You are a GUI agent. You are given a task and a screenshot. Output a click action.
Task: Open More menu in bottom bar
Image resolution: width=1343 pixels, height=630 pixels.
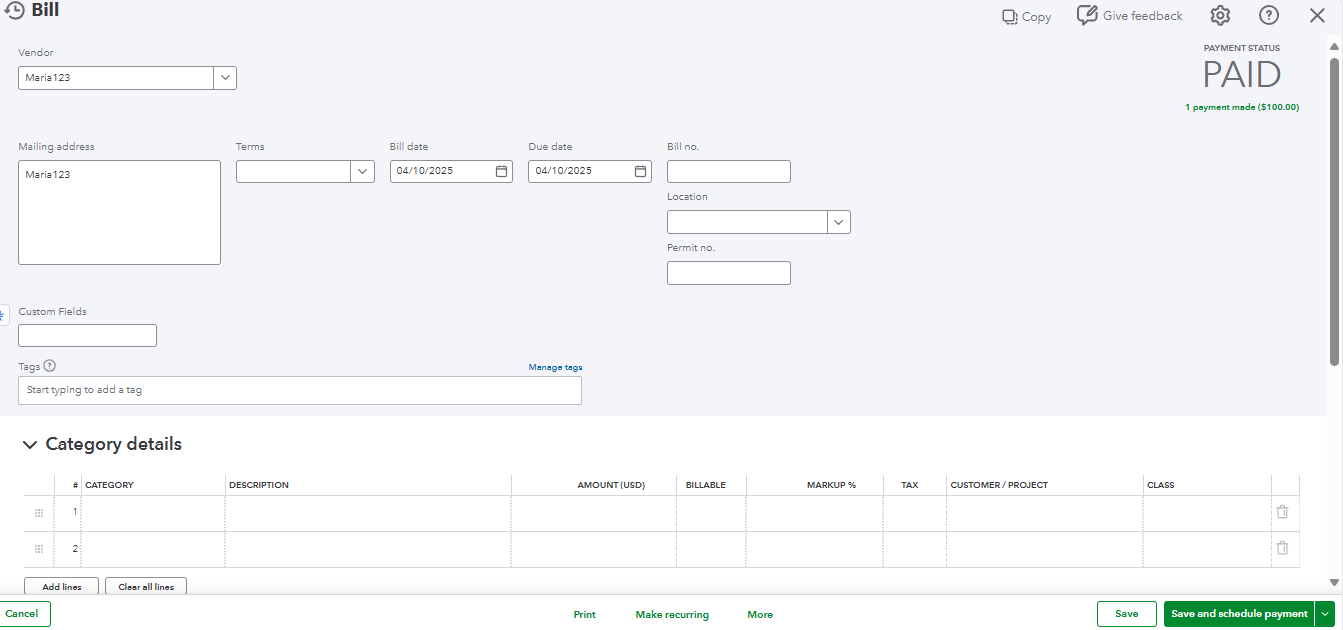coord(760,615)
